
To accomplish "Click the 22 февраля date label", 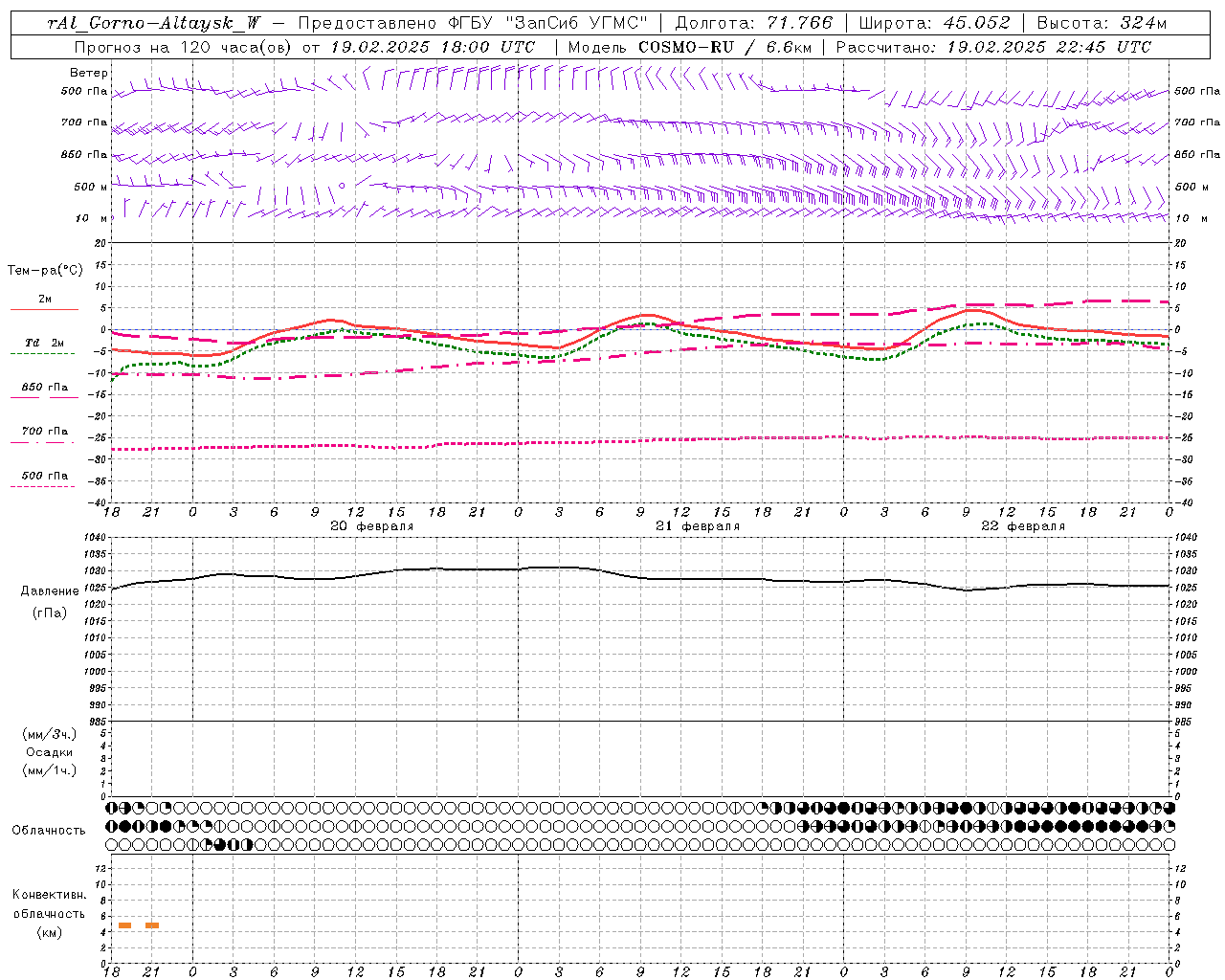I will [1023, 526].
